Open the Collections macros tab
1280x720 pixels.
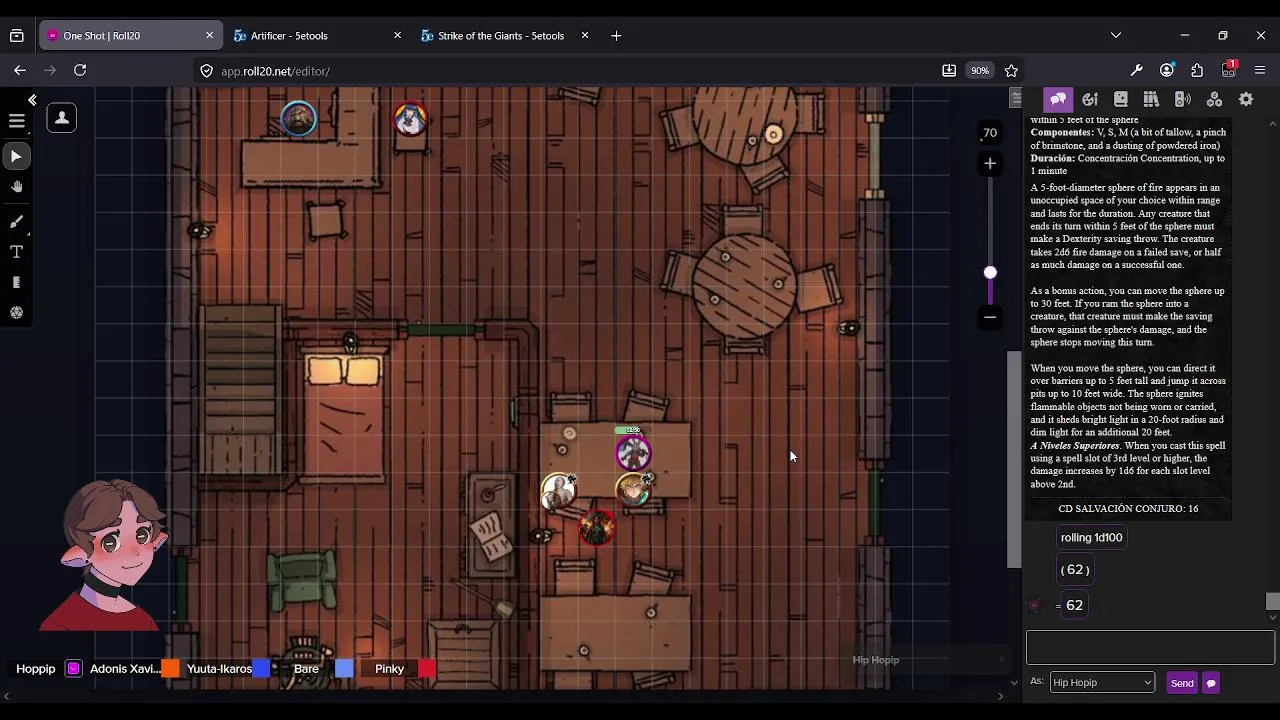click(x=1214, y=99)
